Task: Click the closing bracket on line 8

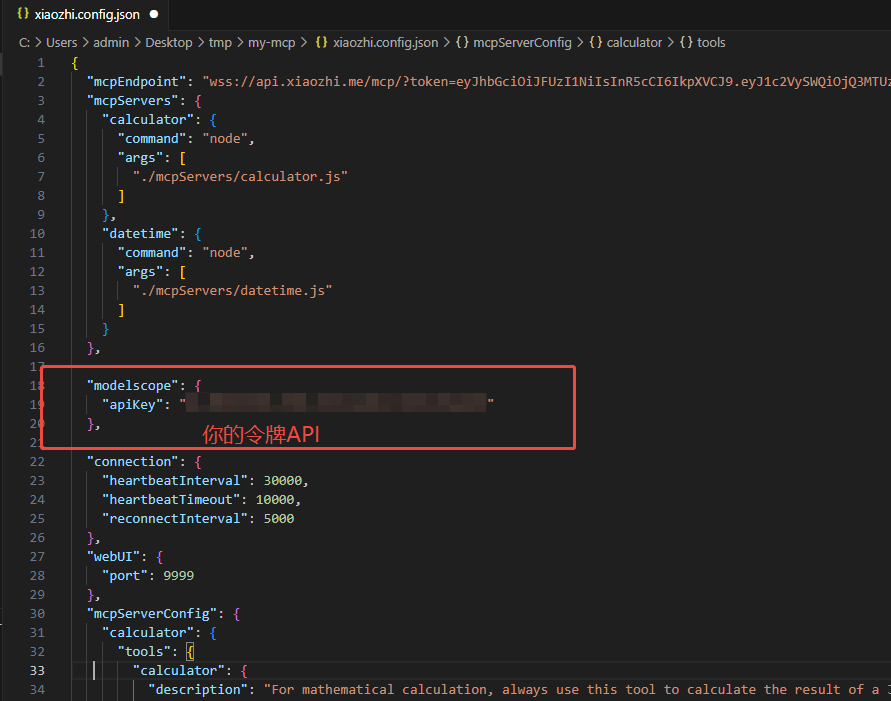Action: click(x=121, y=196)
